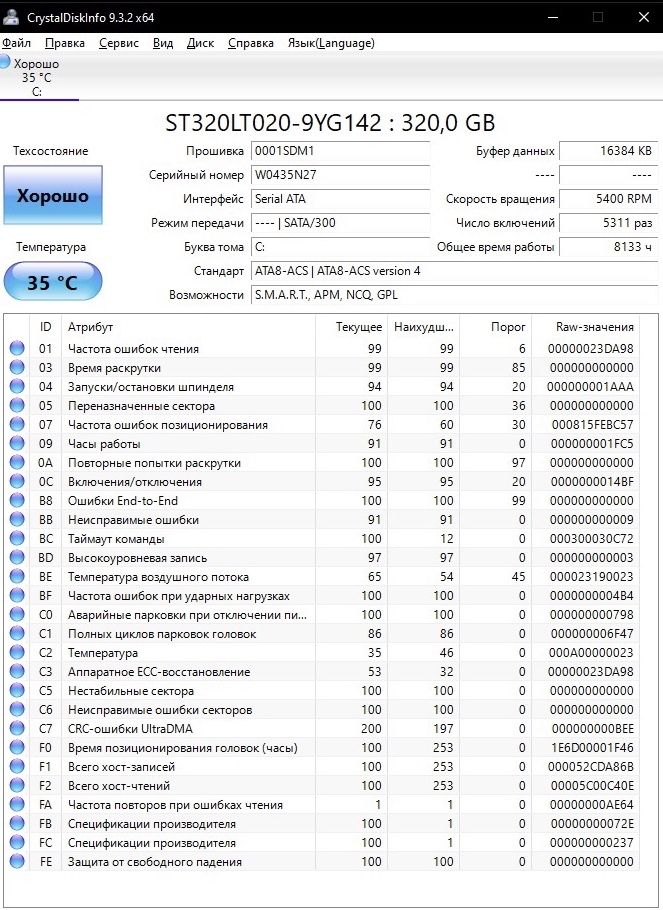The width and height of the screenshot is (663, 910).
Task: Click status orb for C6 Неисправимые ошибки секторов
Action: point(17,709)
